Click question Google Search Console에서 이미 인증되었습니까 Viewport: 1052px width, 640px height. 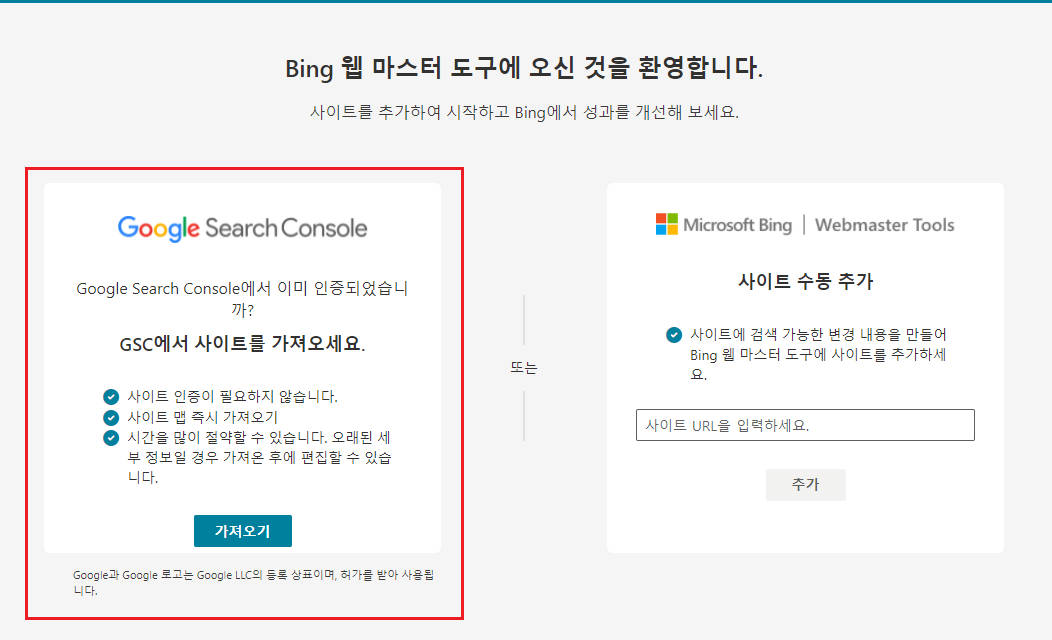(242, 299)
